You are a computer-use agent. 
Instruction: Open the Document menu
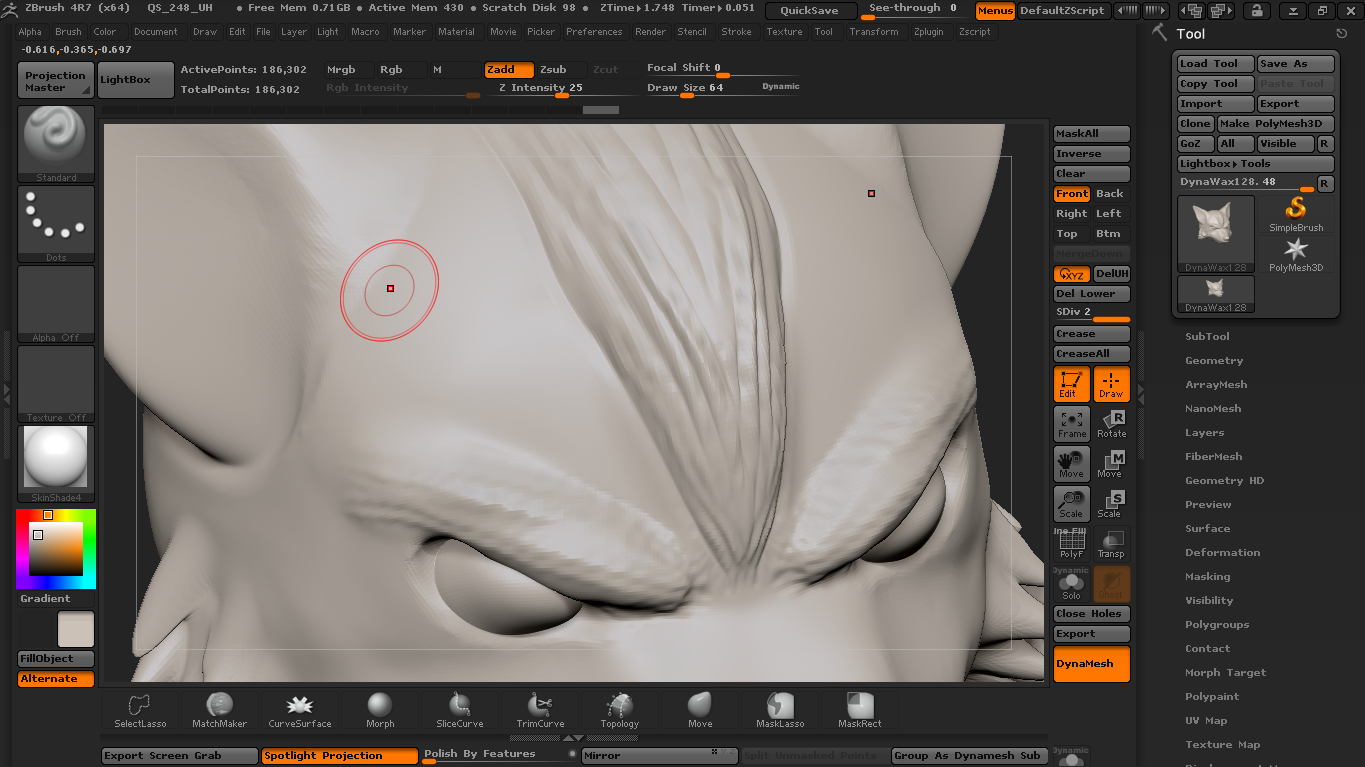tap(156, 32)
